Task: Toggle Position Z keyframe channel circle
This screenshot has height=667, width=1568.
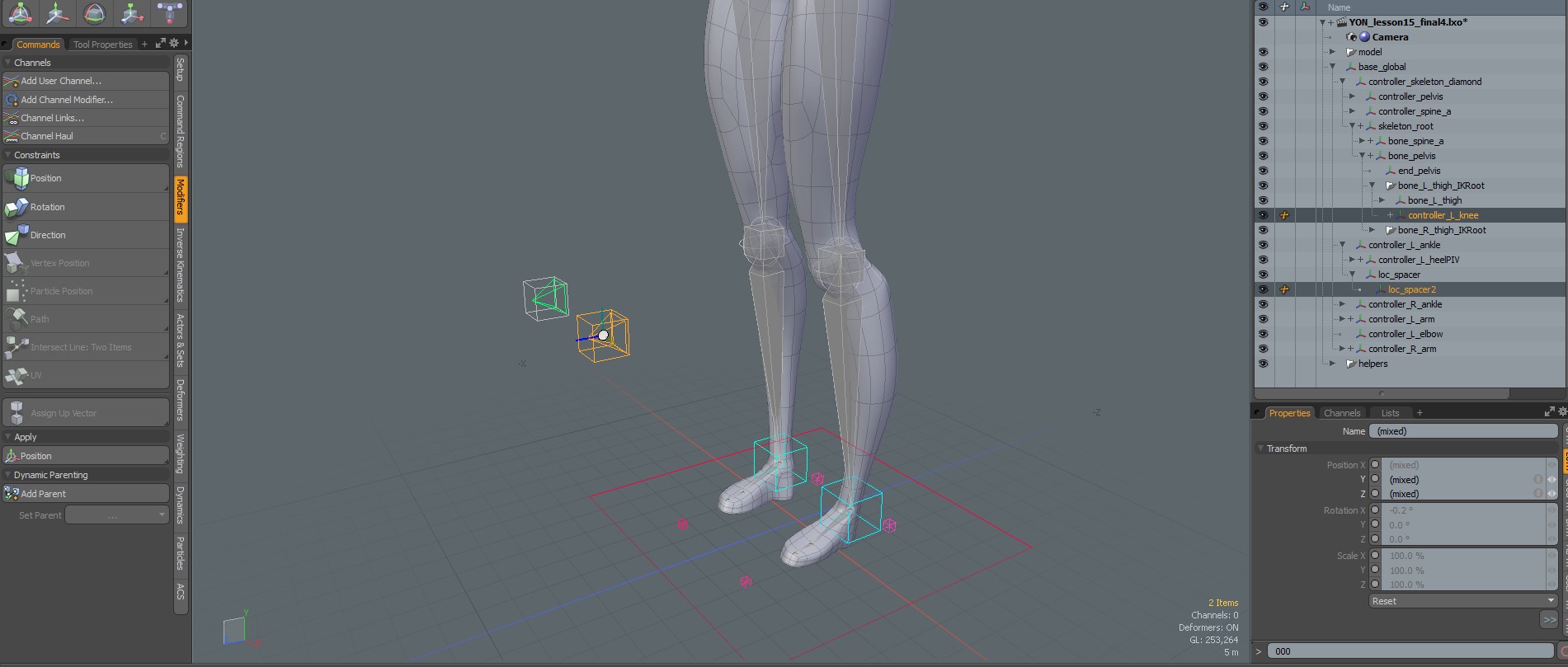Action: [x=1375, y=494]
